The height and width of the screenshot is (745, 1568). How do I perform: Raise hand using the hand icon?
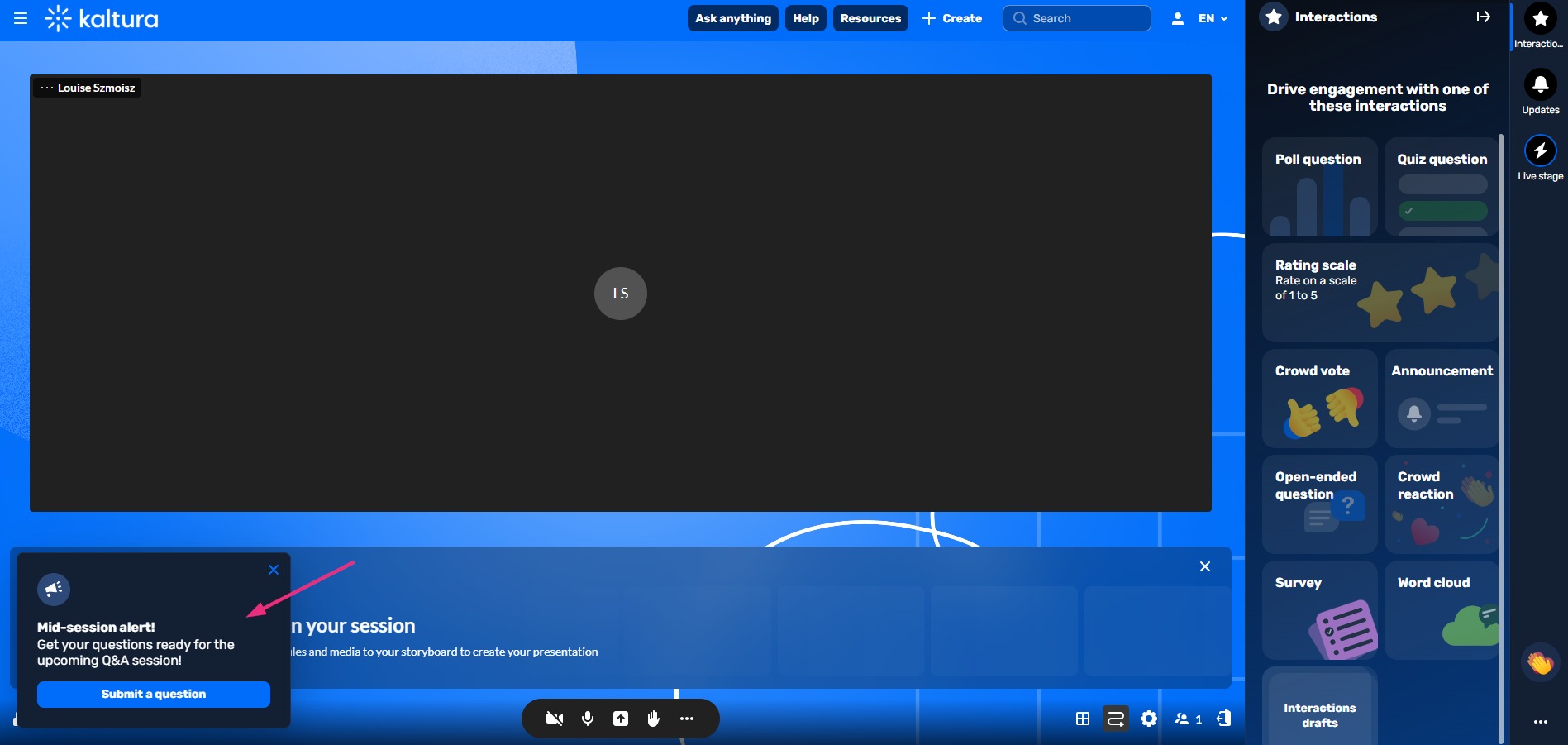[x=654, y=719]
